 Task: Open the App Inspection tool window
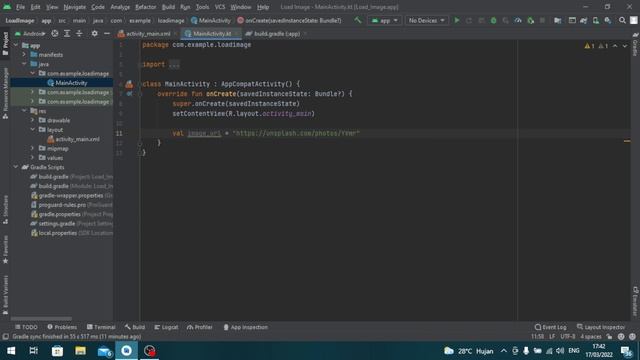(x=246, y=327)
